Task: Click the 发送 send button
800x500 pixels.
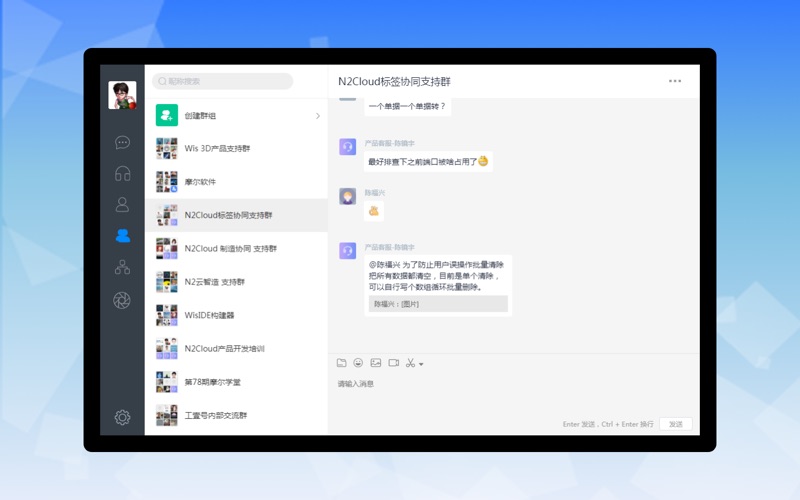Action: pyautogui.click(x=676, y=424)
